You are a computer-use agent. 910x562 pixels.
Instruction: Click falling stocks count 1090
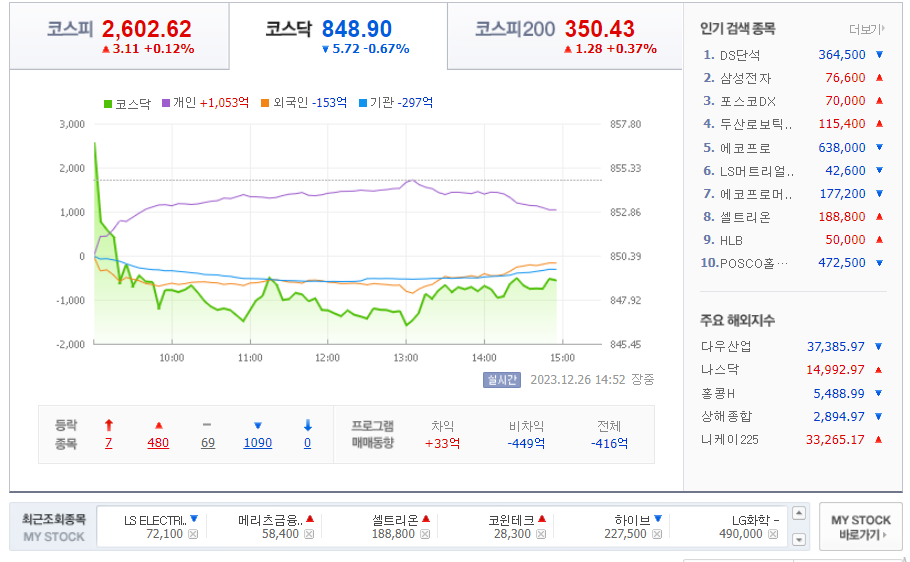pyautogui.click(x=258, y=443)
